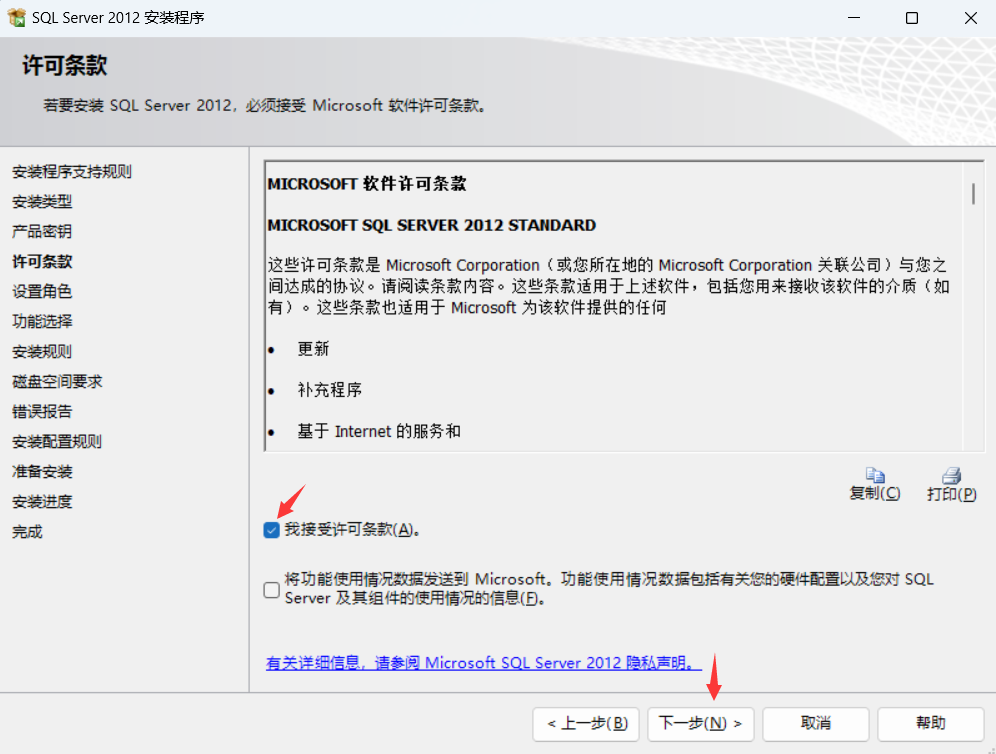Screen dimensions: 996x754
Task: Select 许可条款 step in sidebar
Action: [x=42, y=262]
